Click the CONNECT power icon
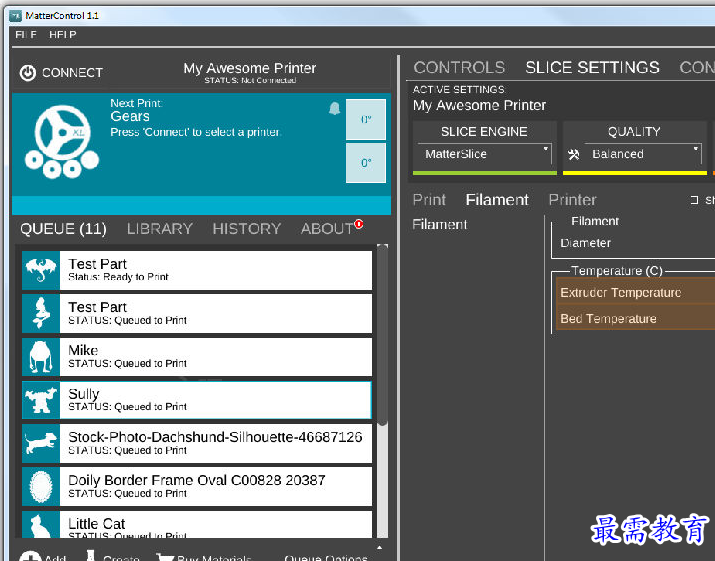 28,73
